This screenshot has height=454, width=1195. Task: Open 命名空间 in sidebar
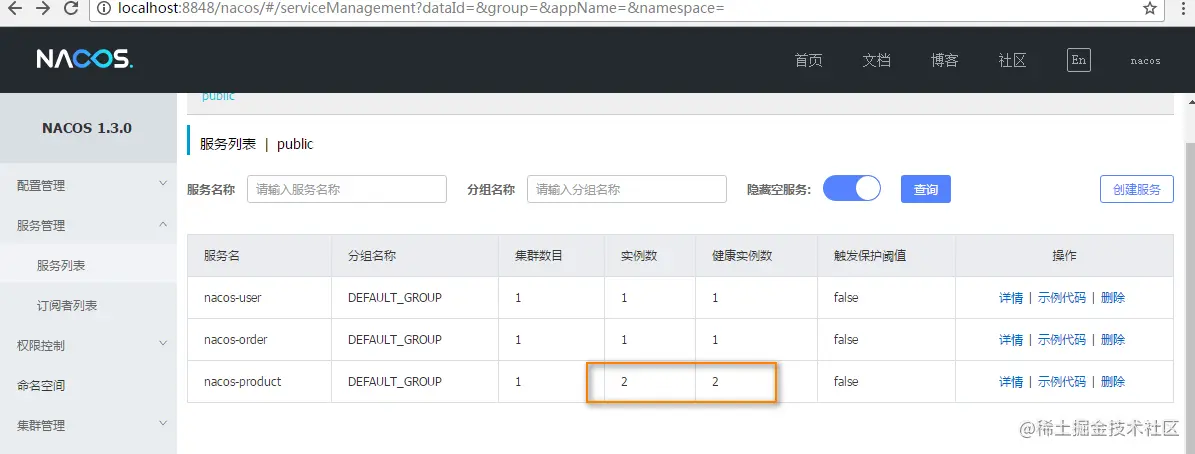[88, 385]
